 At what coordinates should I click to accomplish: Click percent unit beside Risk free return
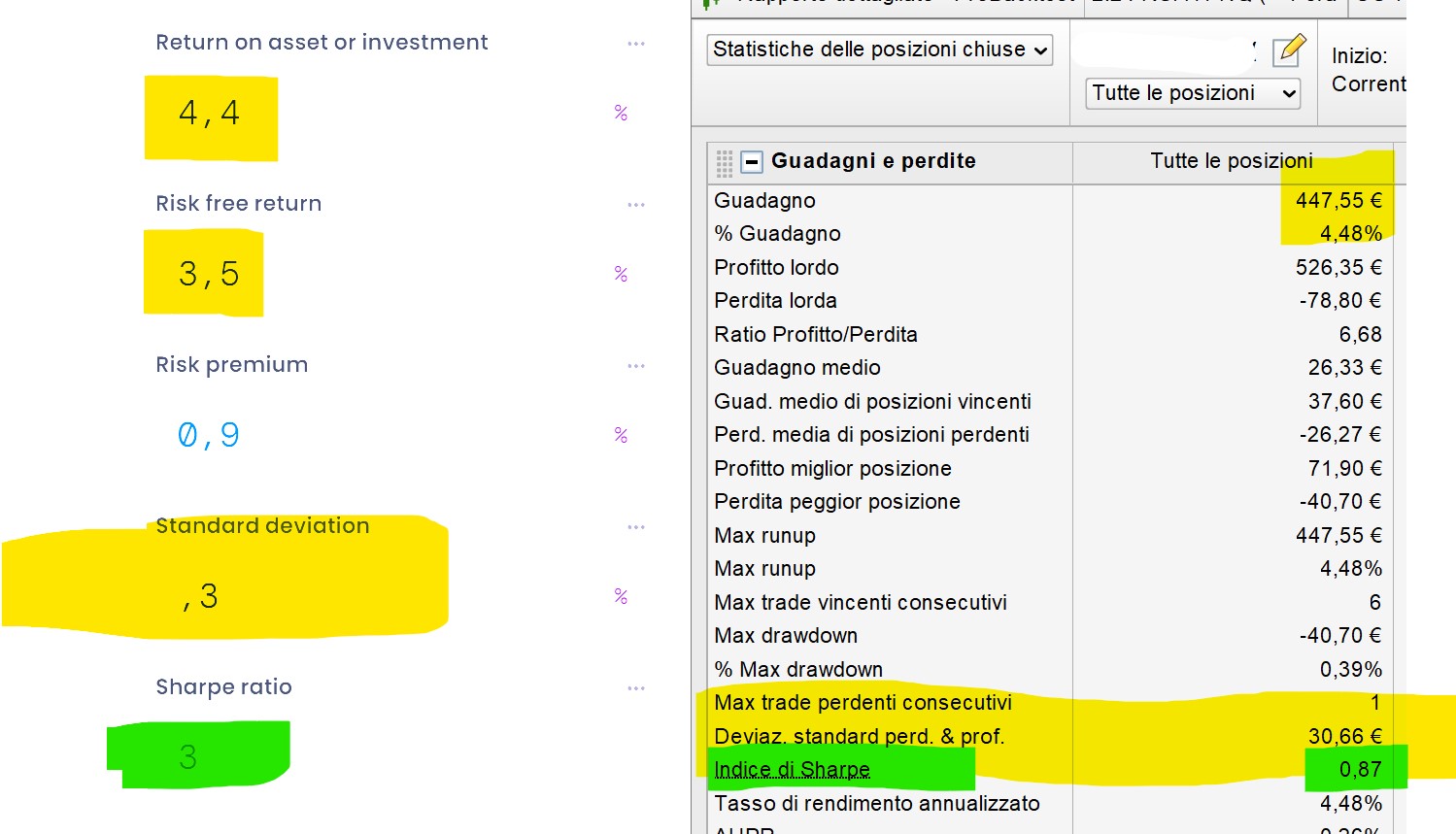tap(621, 275)
